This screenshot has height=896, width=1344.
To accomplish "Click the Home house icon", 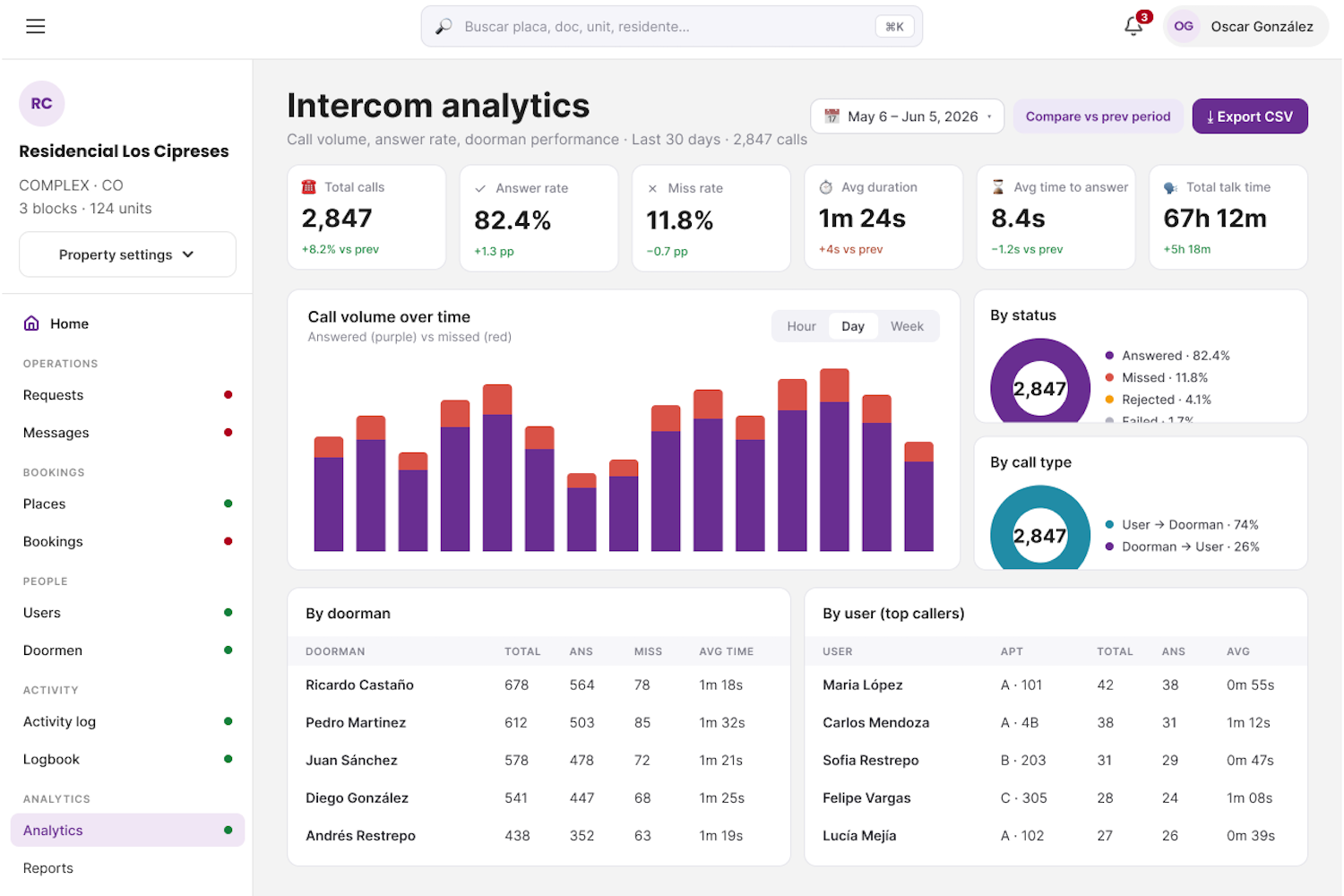I will pyautogui.click(x=31, y=323).
